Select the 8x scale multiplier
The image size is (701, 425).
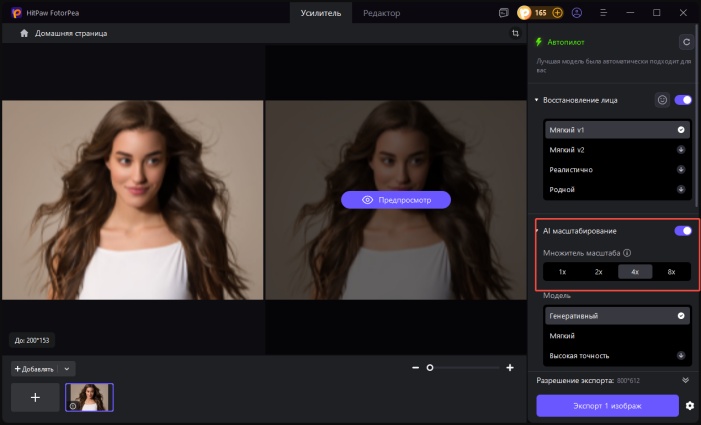tap(671, 271)
